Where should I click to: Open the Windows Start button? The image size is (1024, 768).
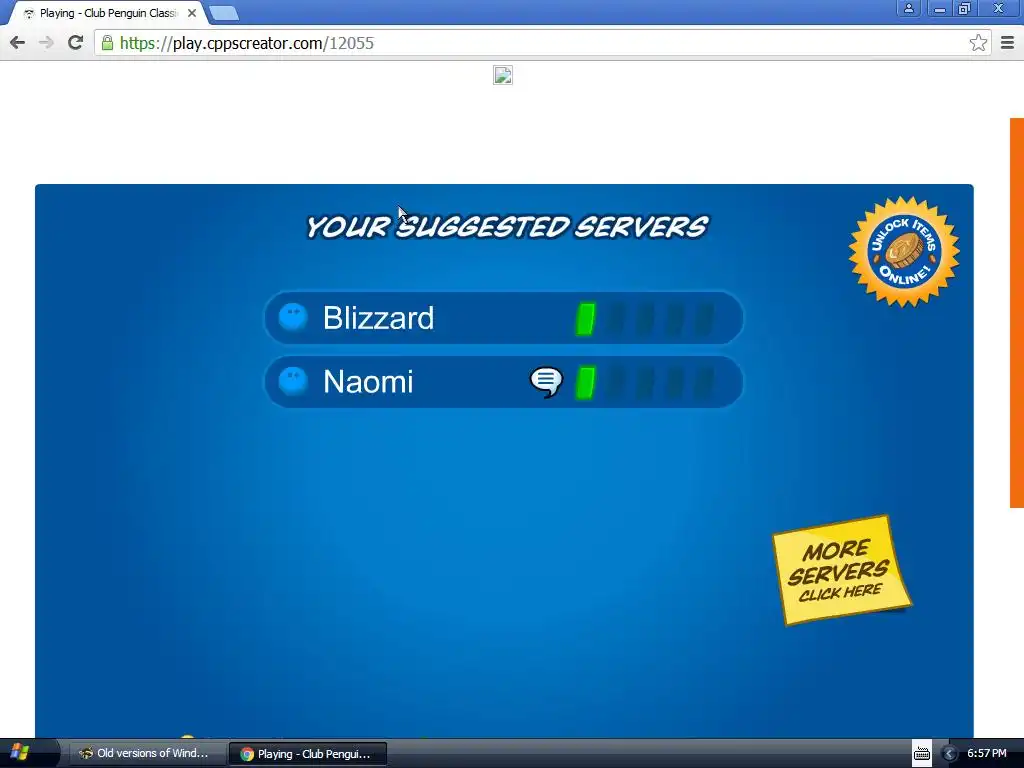(x=20, y=753)
